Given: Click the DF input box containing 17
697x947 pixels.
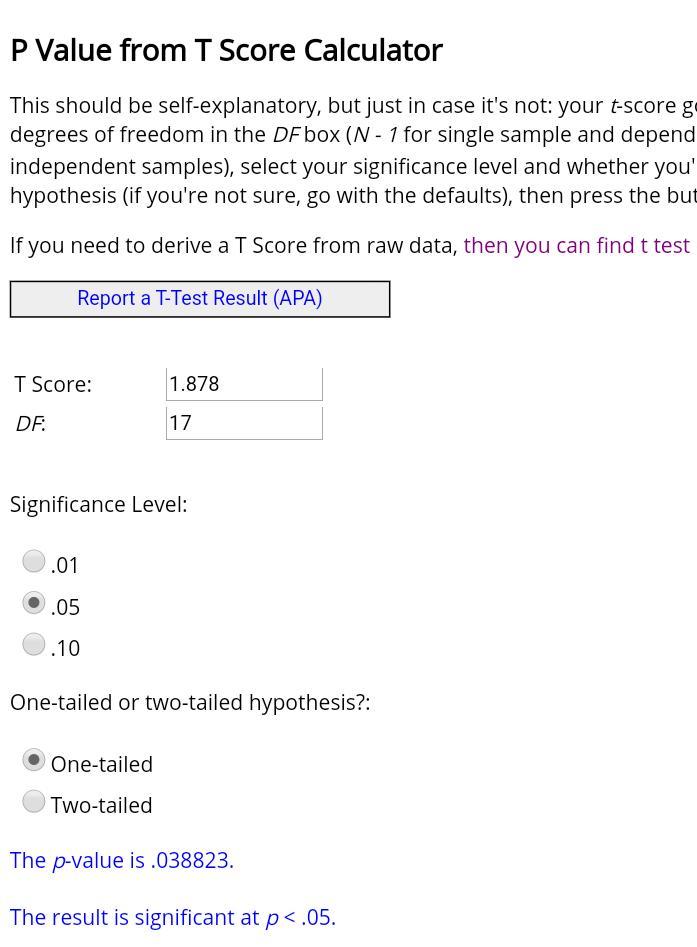Looking at the screenshot, I should [x=244, y=423].
